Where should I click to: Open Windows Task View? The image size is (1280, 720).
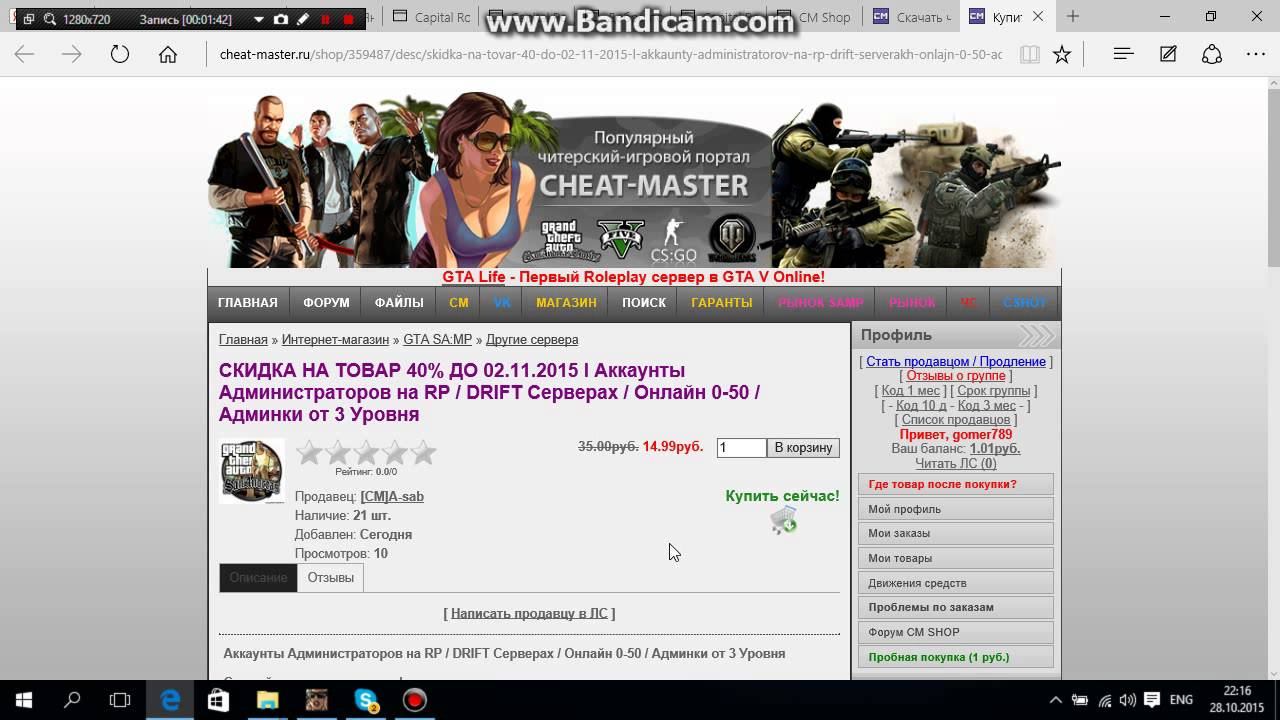tap(120, 700)
